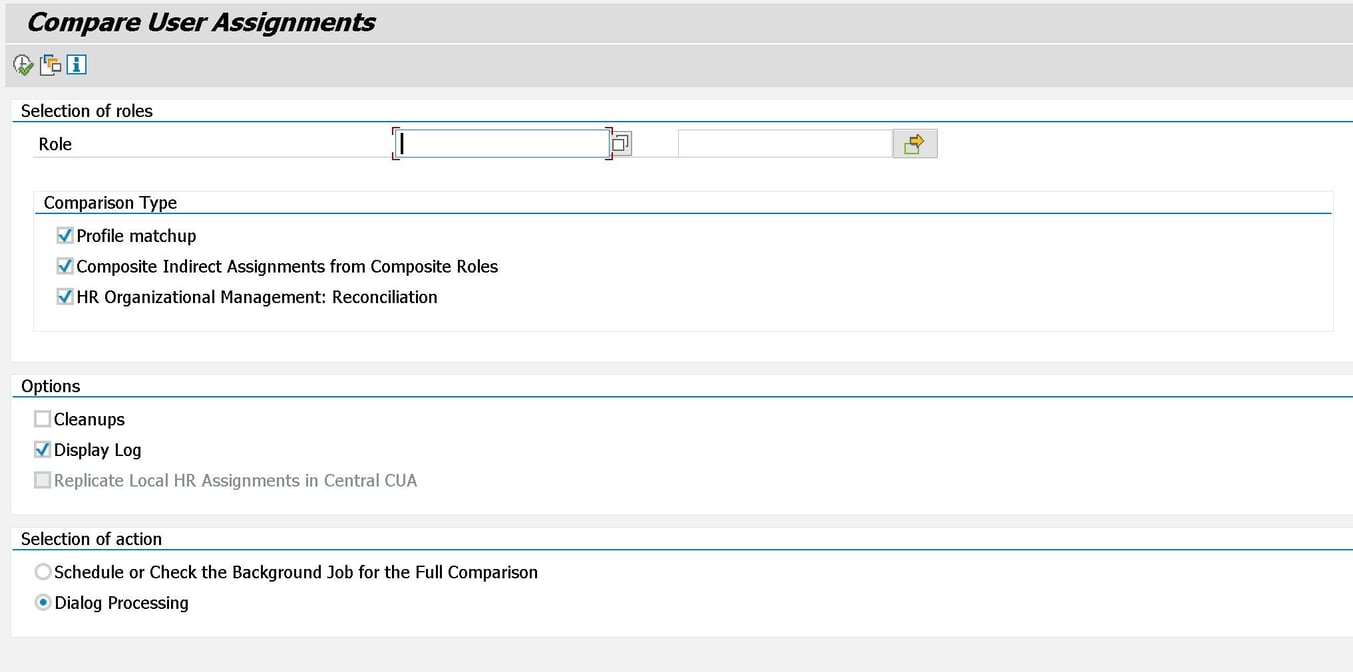Click the Role upper-range entry field
The image size is (1353, 672).
[x=785, y=143]
